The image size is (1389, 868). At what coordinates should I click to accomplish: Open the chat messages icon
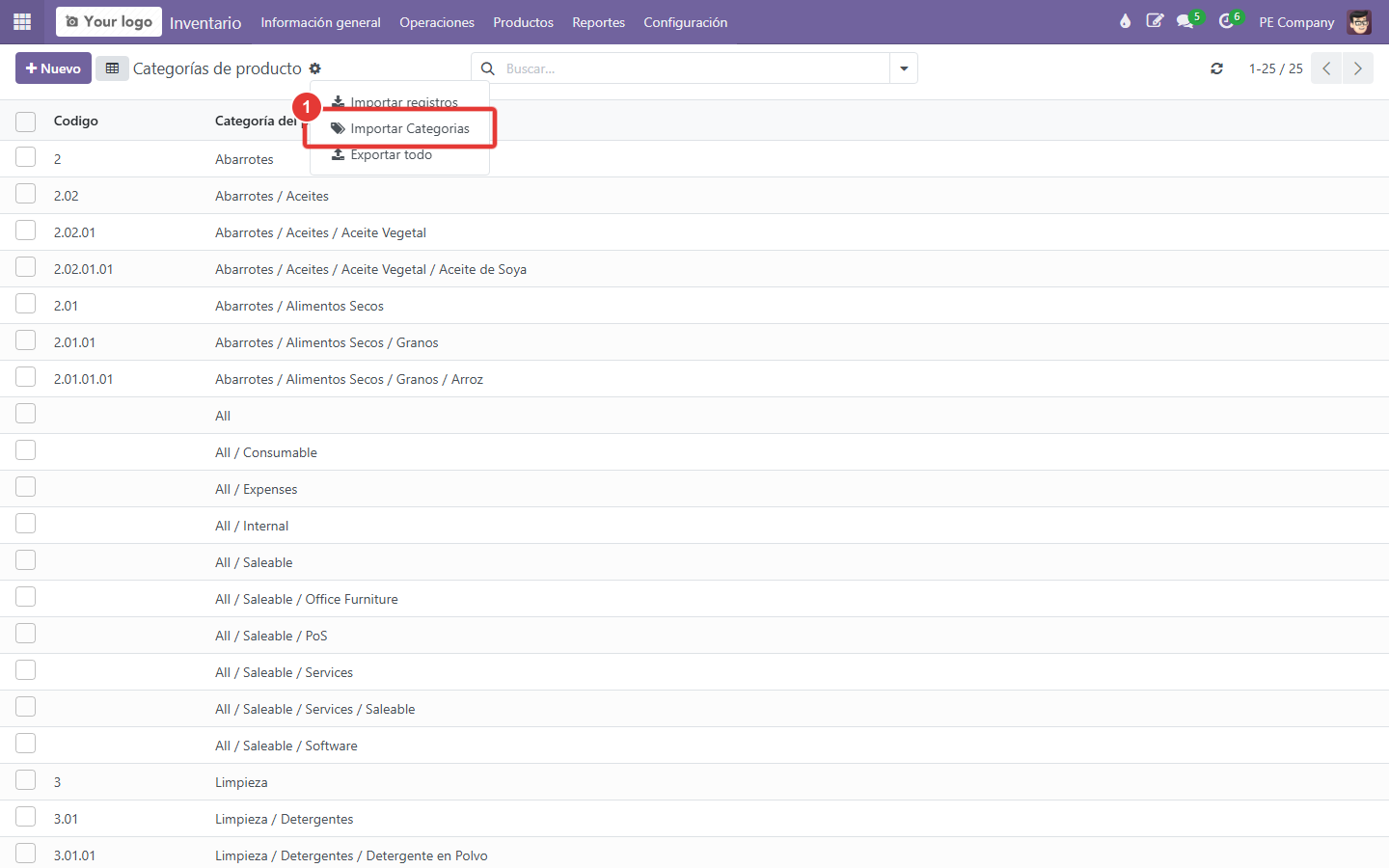(1185, 21)
